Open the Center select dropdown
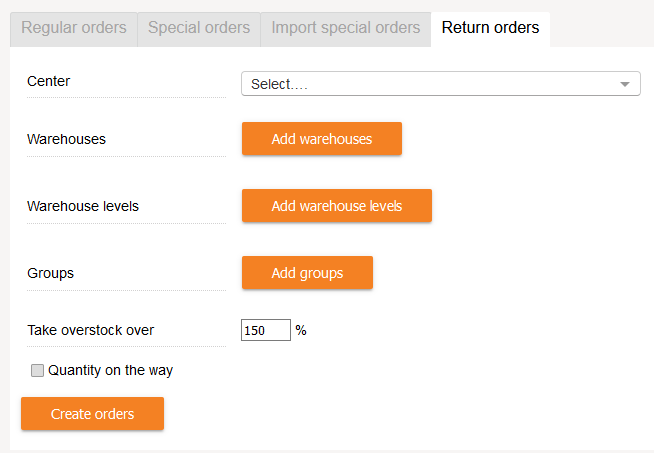 (440, 84)
